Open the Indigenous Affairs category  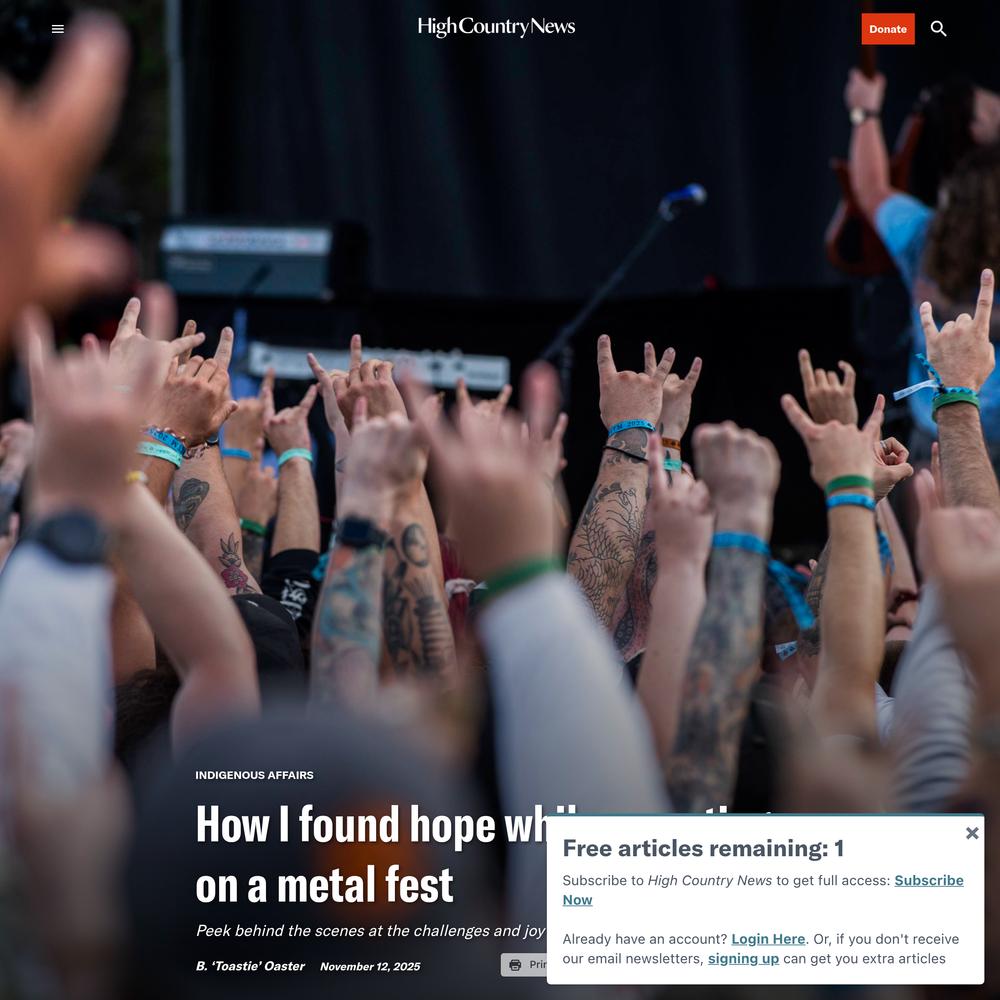(254, 775)
